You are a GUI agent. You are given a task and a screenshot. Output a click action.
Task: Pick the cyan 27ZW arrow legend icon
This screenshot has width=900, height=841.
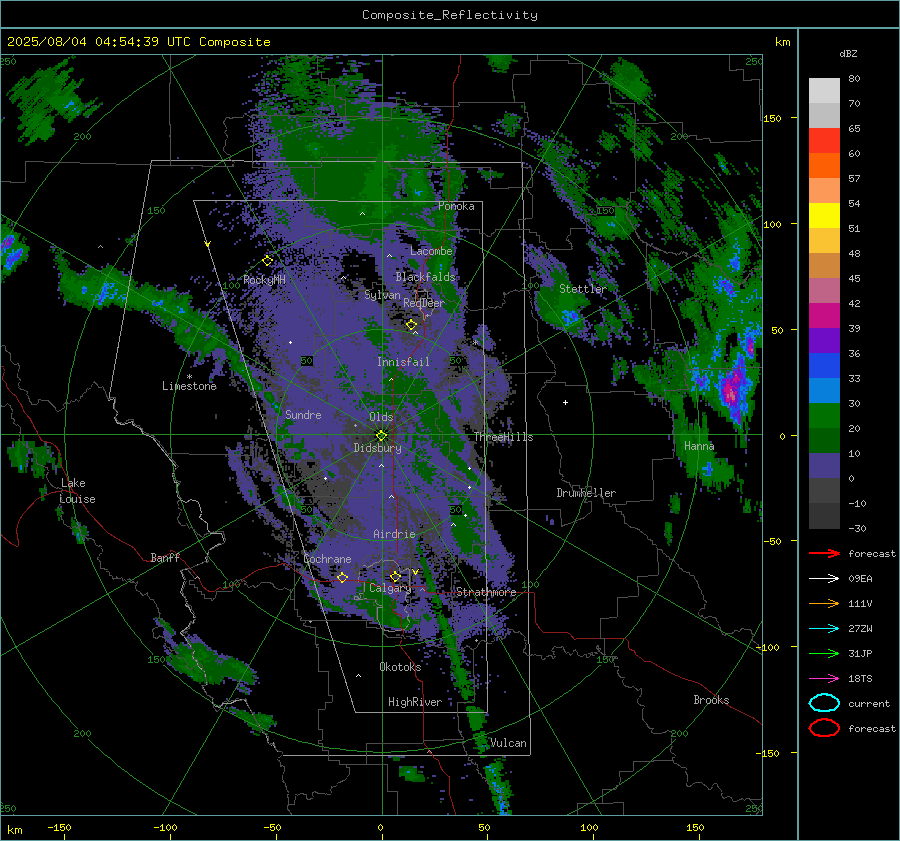tap(824, 629)
